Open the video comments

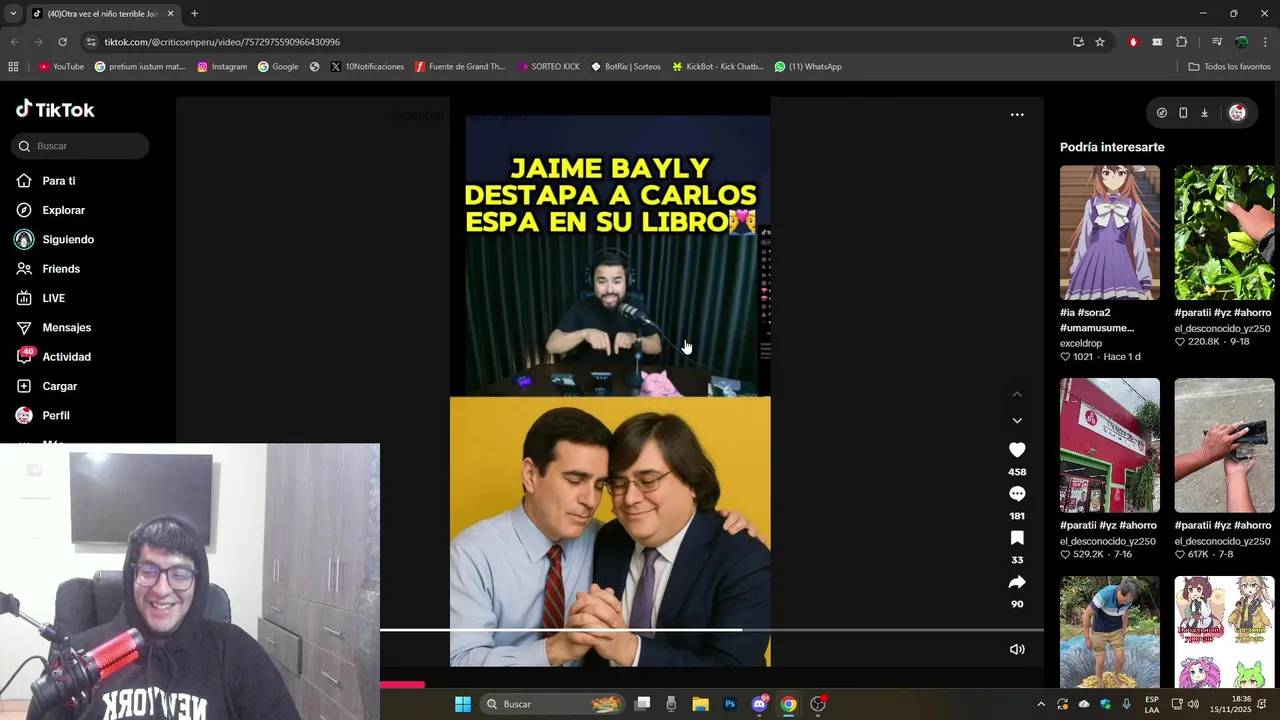(1017, 494)
